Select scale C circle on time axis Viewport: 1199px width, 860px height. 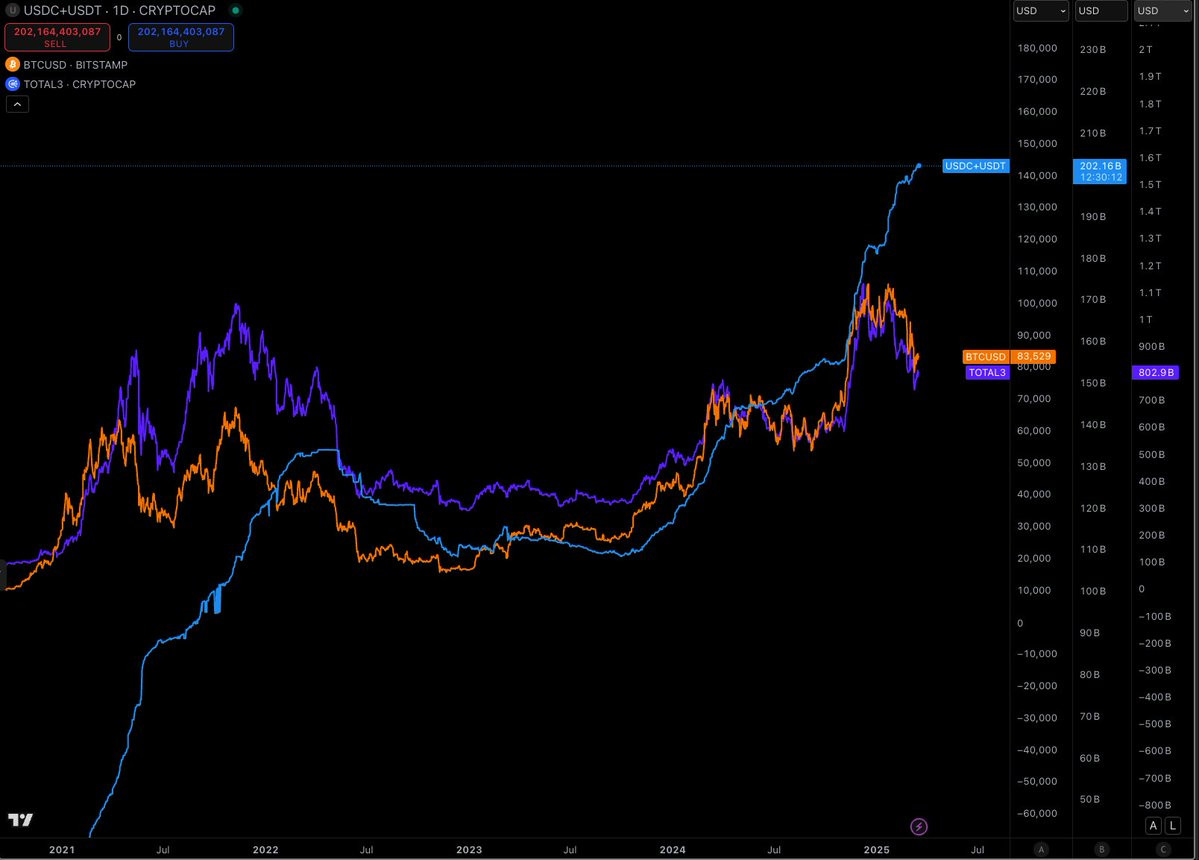[1163, 849]
